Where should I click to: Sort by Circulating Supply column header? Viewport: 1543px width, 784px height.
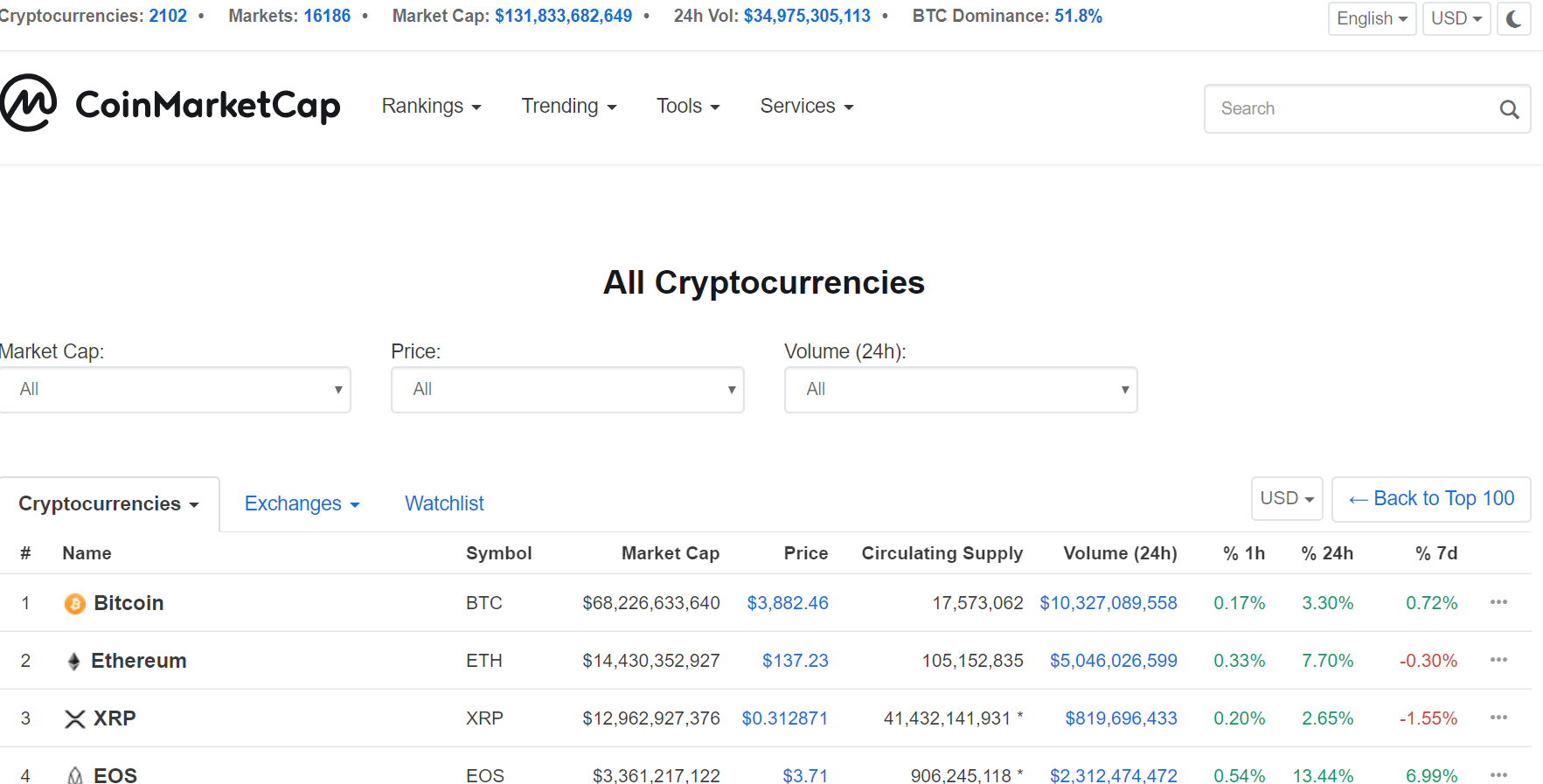(942, 553)
